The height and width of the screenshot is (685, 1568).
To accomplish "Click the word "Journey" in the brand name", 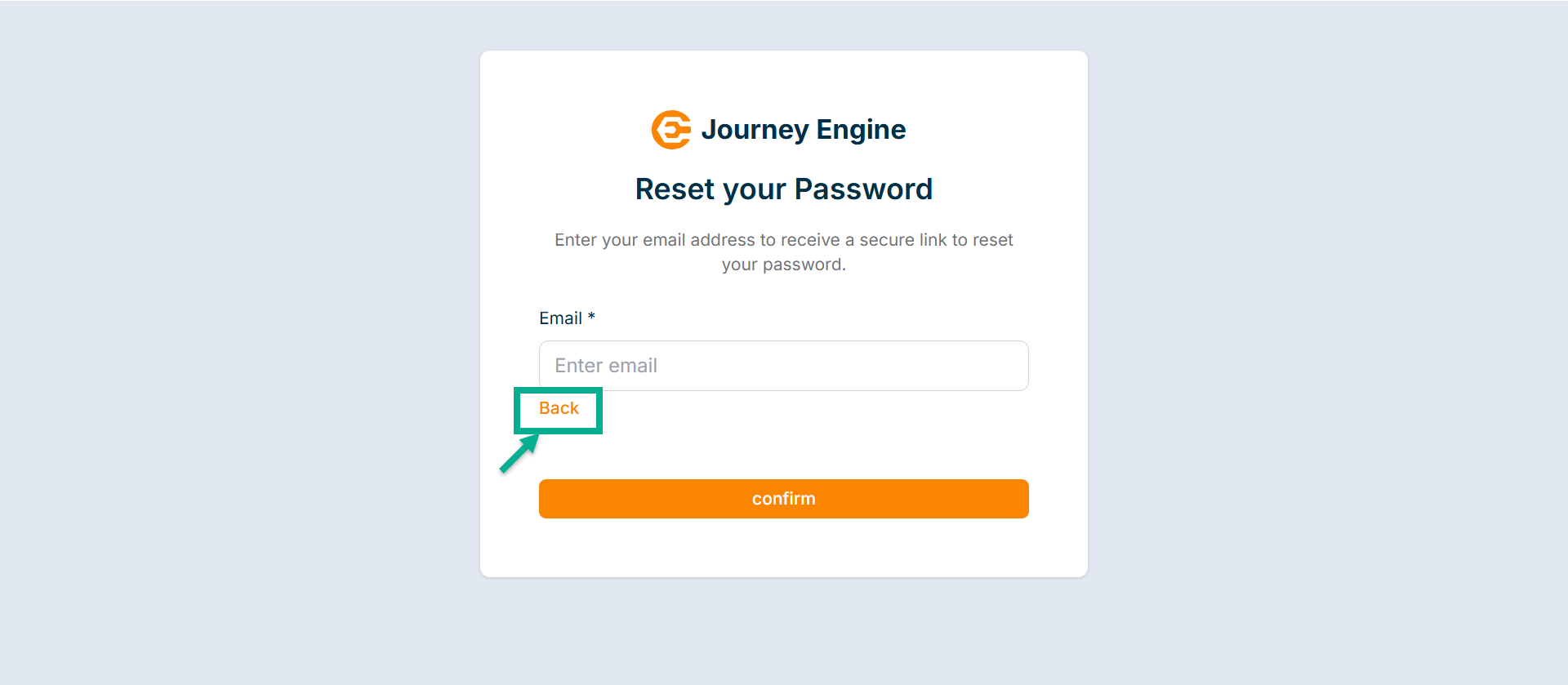I will coord(755,130).
